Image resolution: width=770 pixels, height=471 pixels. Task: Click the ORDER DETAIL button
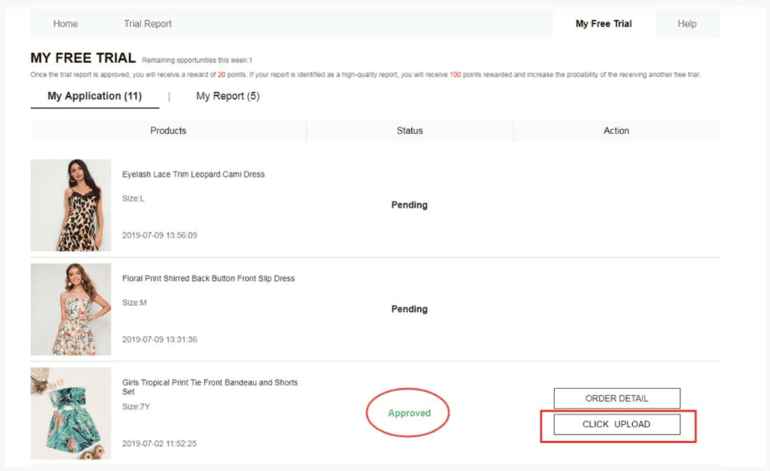tap(617, 398)
